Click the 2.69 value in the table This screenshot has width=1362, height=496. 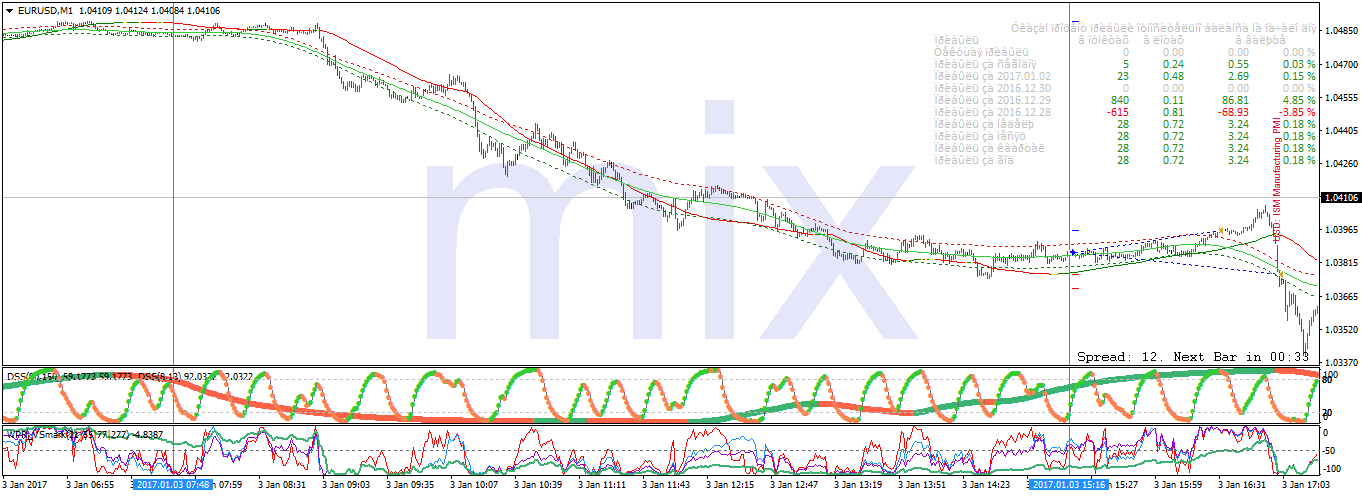tap(1238, 76)
